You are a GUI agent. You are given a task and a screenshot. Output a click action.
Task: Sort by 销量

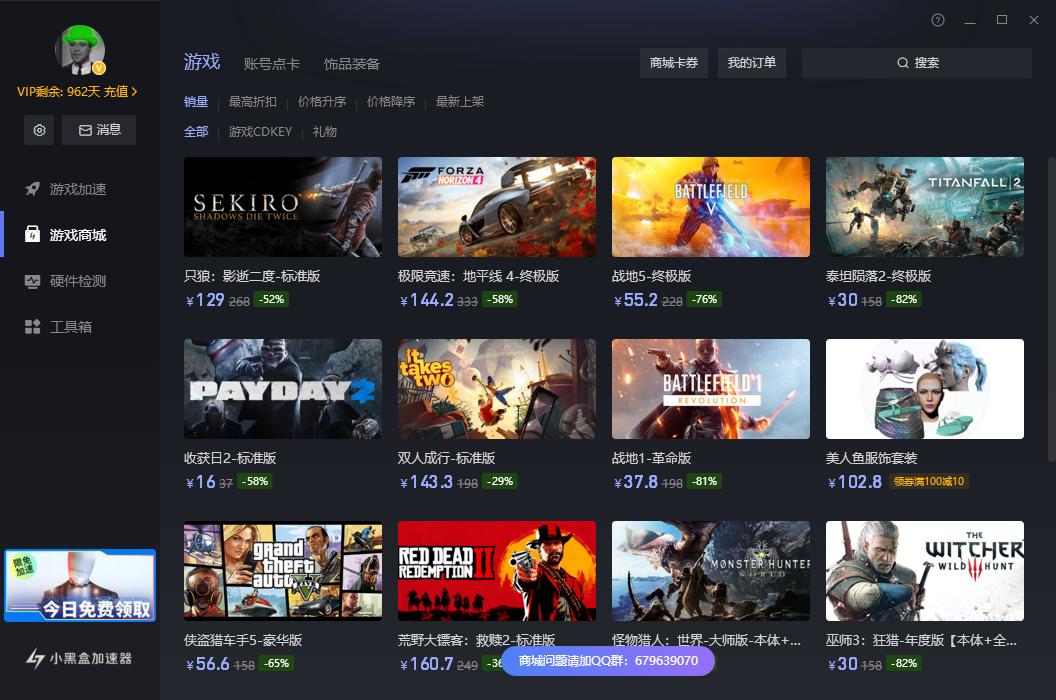pyautogui.click(x=196, y=102)
